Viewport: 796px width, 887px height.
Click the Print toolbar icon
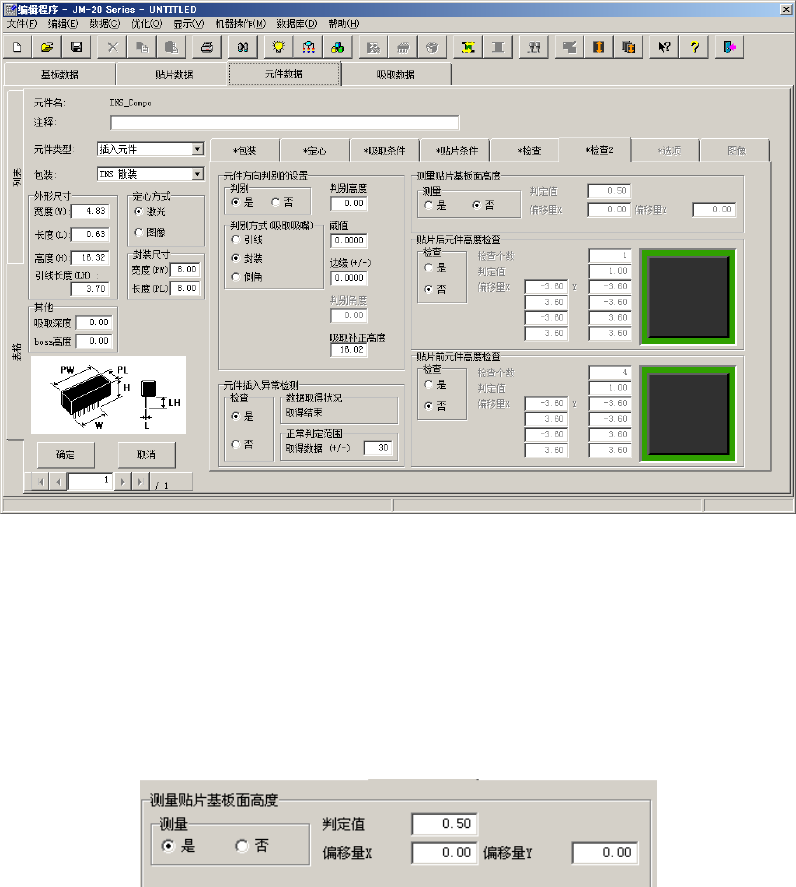coord(206,47)
